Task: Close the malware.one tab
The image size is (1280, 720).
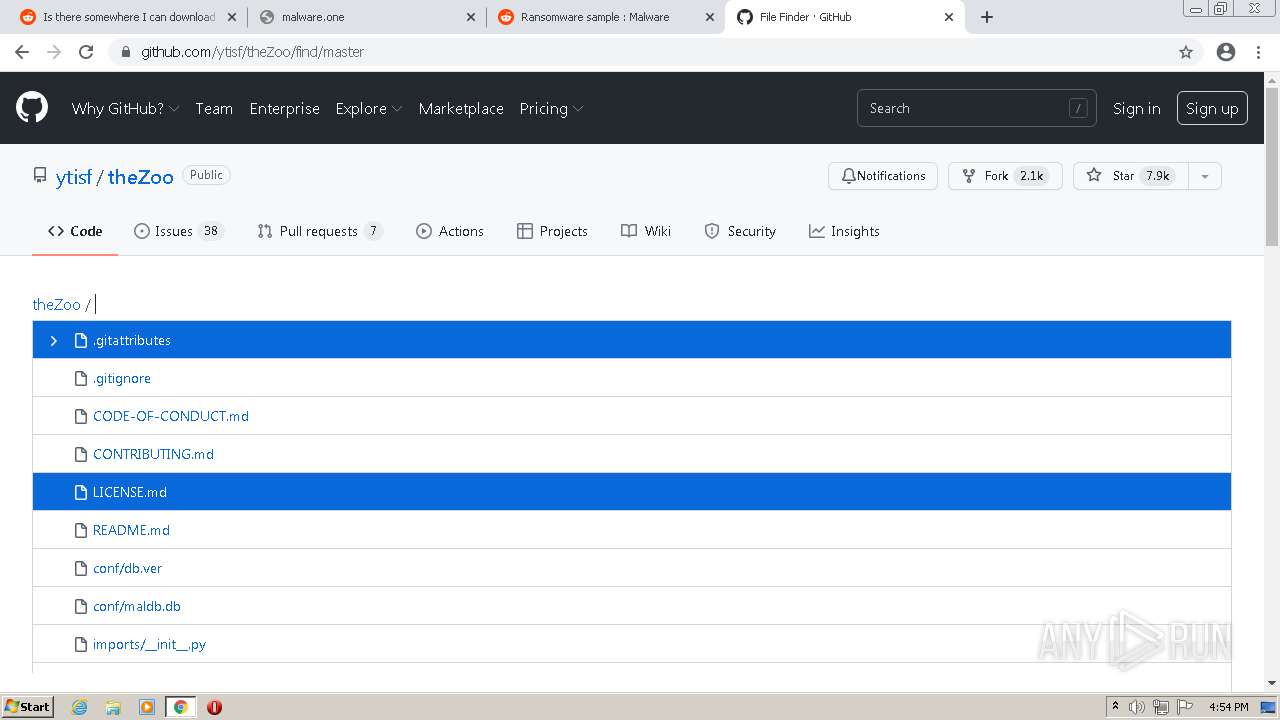Action: click(472, 17)
